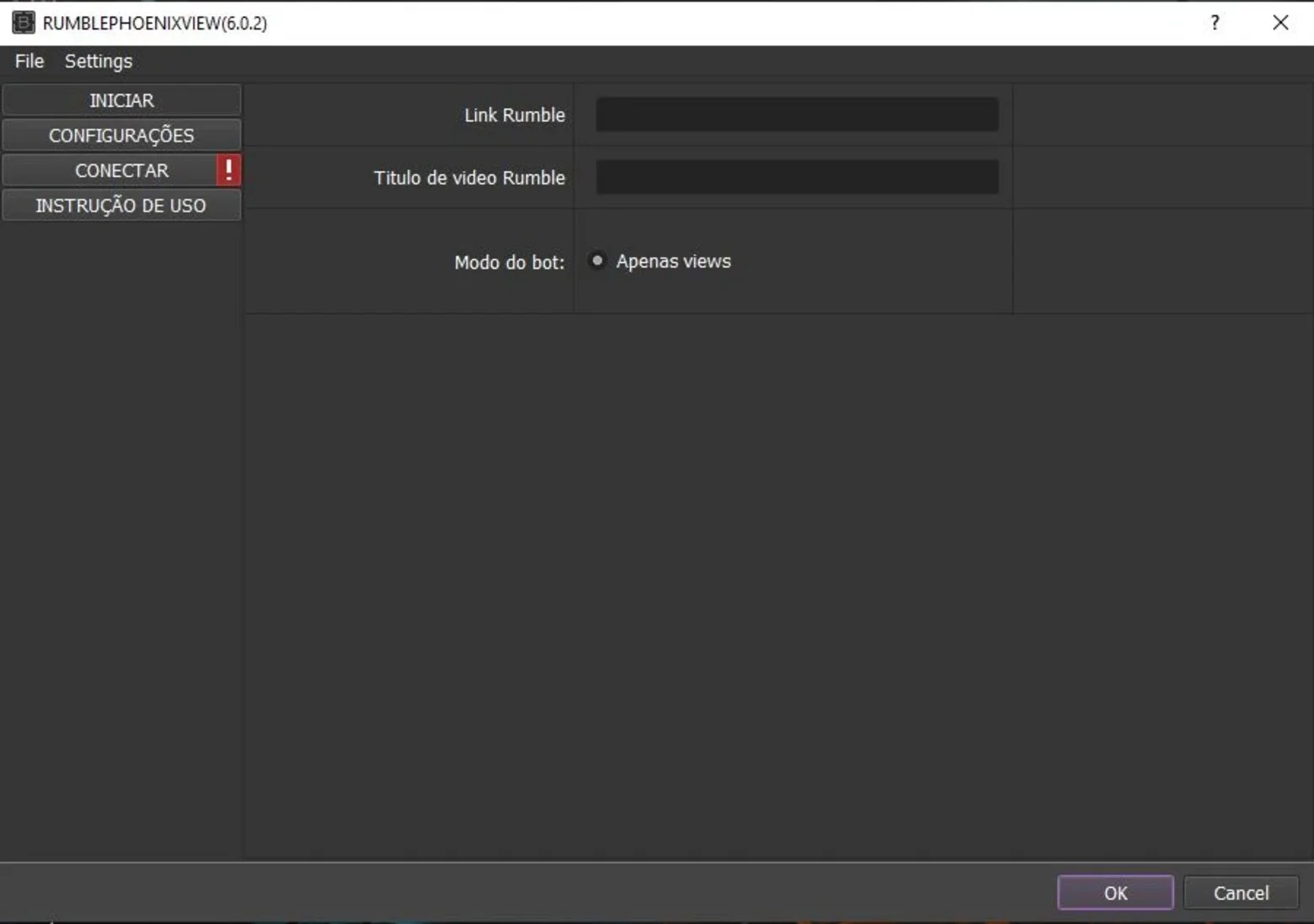Click the Modo do bot label

point(510,263)
